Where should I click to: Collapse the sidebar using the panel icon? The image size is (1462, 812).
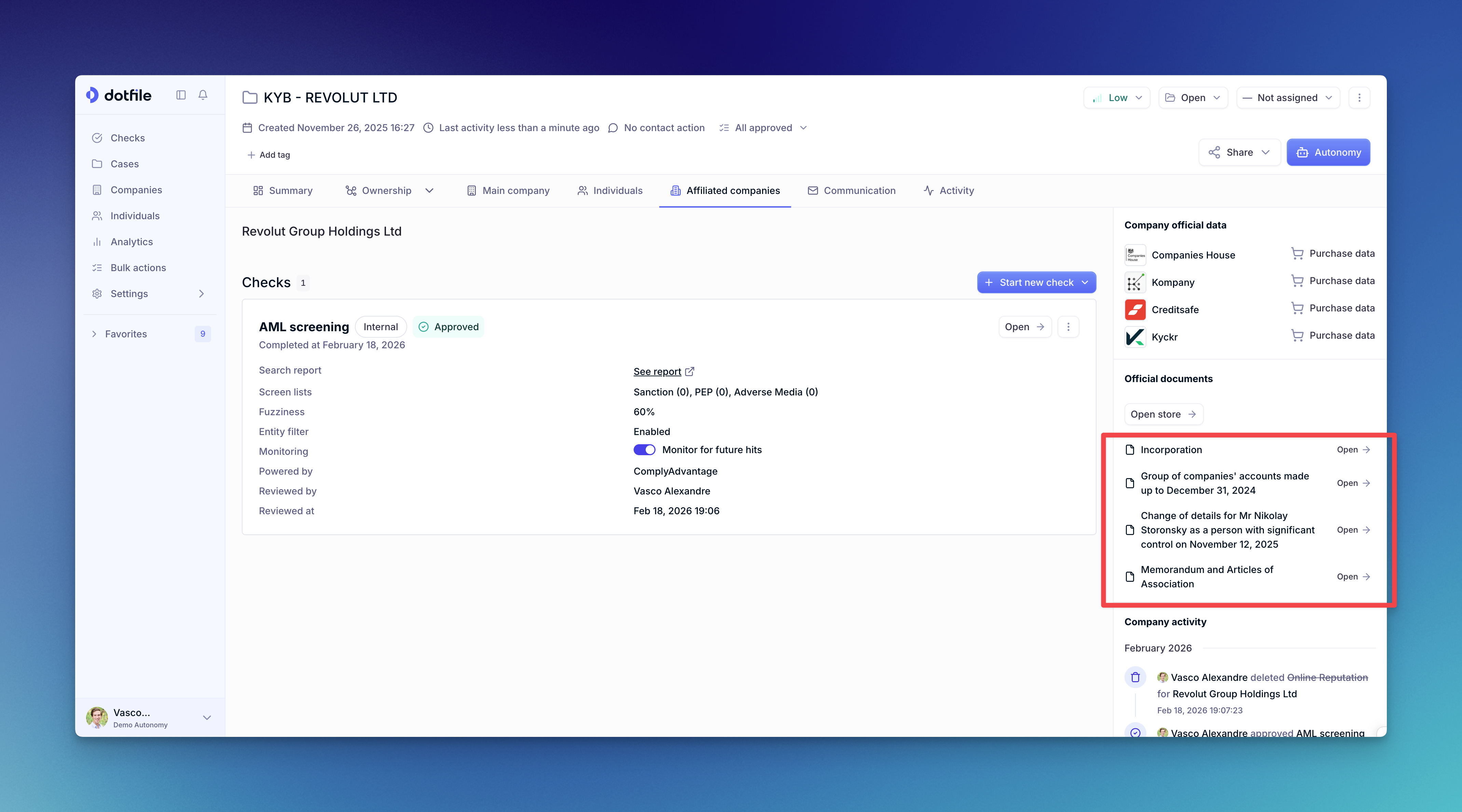pos(181,95)
